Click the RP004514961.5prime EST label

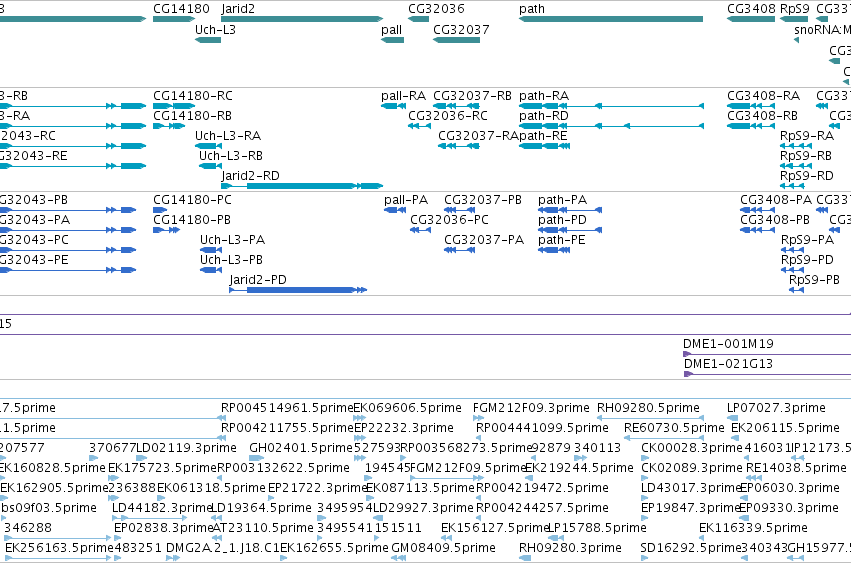[287, 407]
